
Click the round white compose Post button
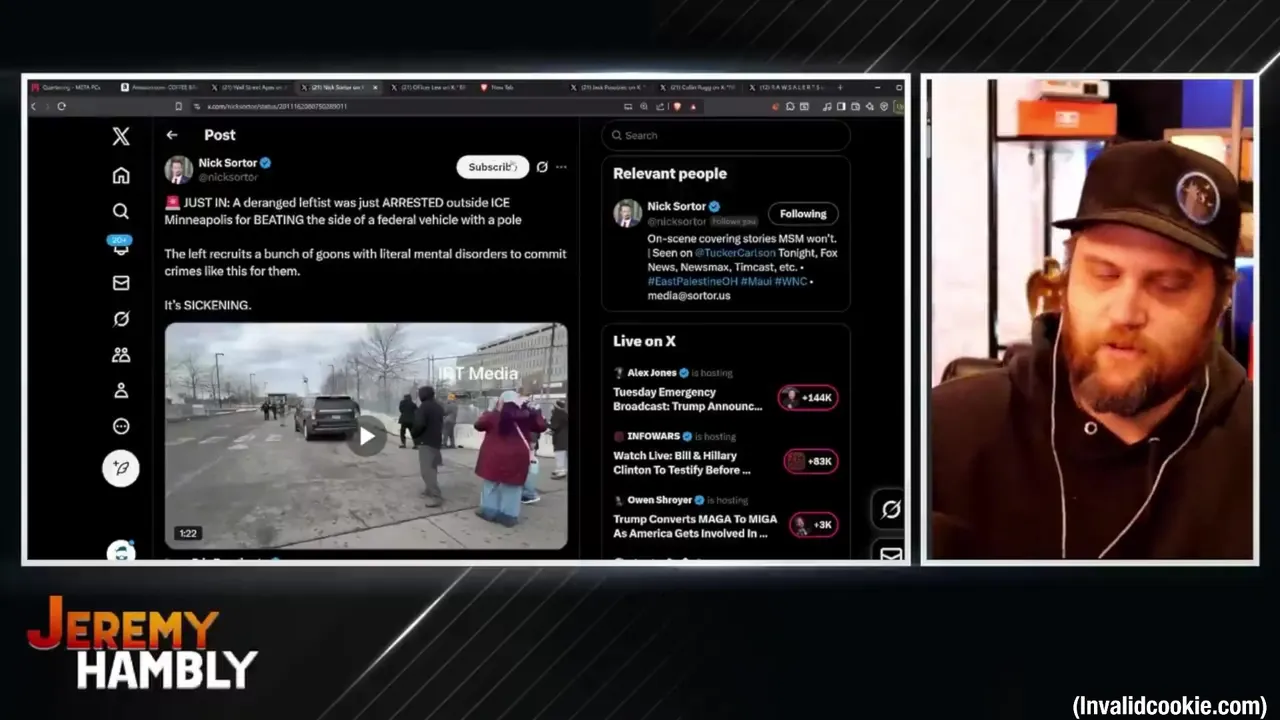point(121,468)
